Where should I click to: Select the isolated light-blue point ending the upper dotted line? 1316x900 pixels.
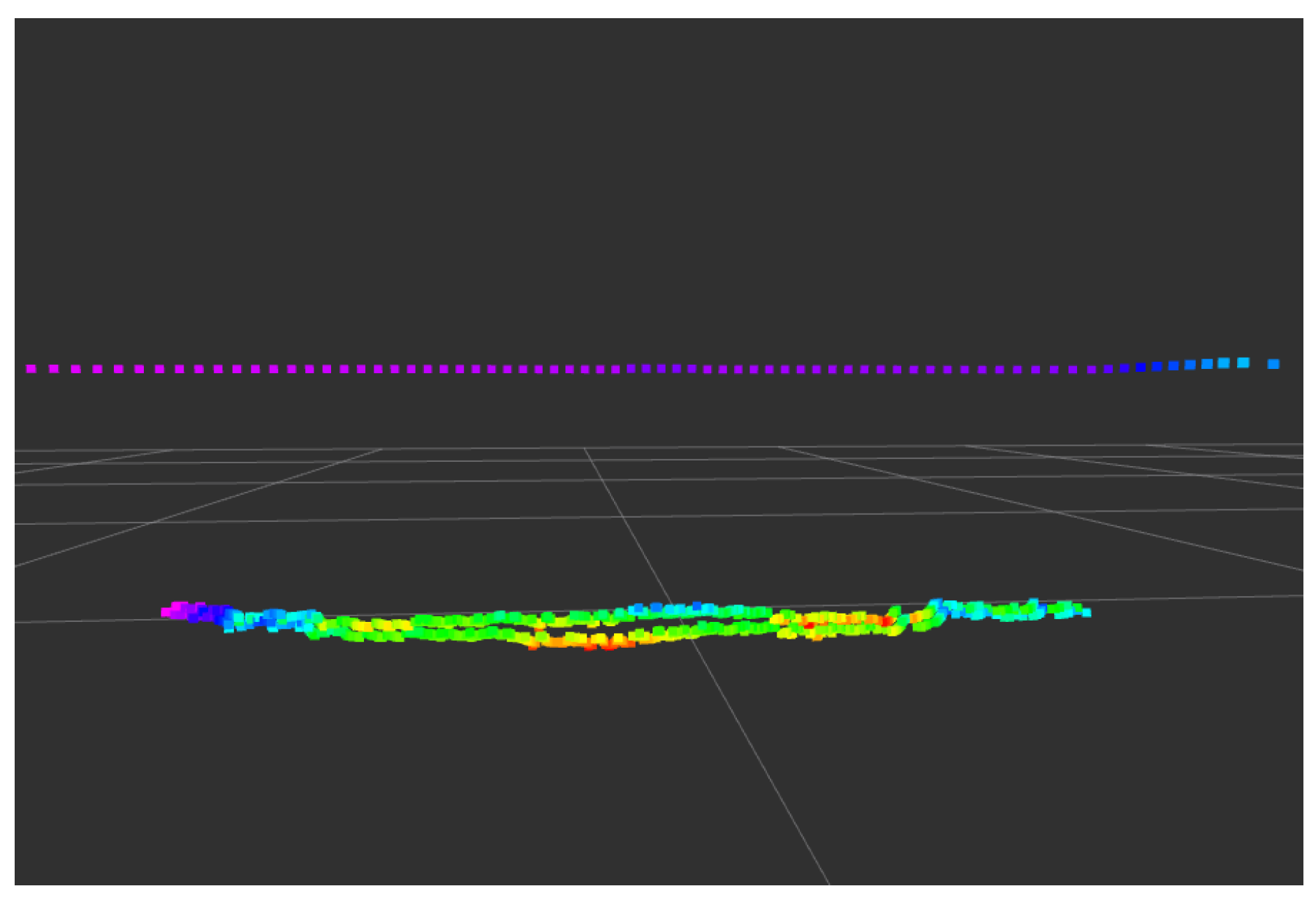[1273, 364]
